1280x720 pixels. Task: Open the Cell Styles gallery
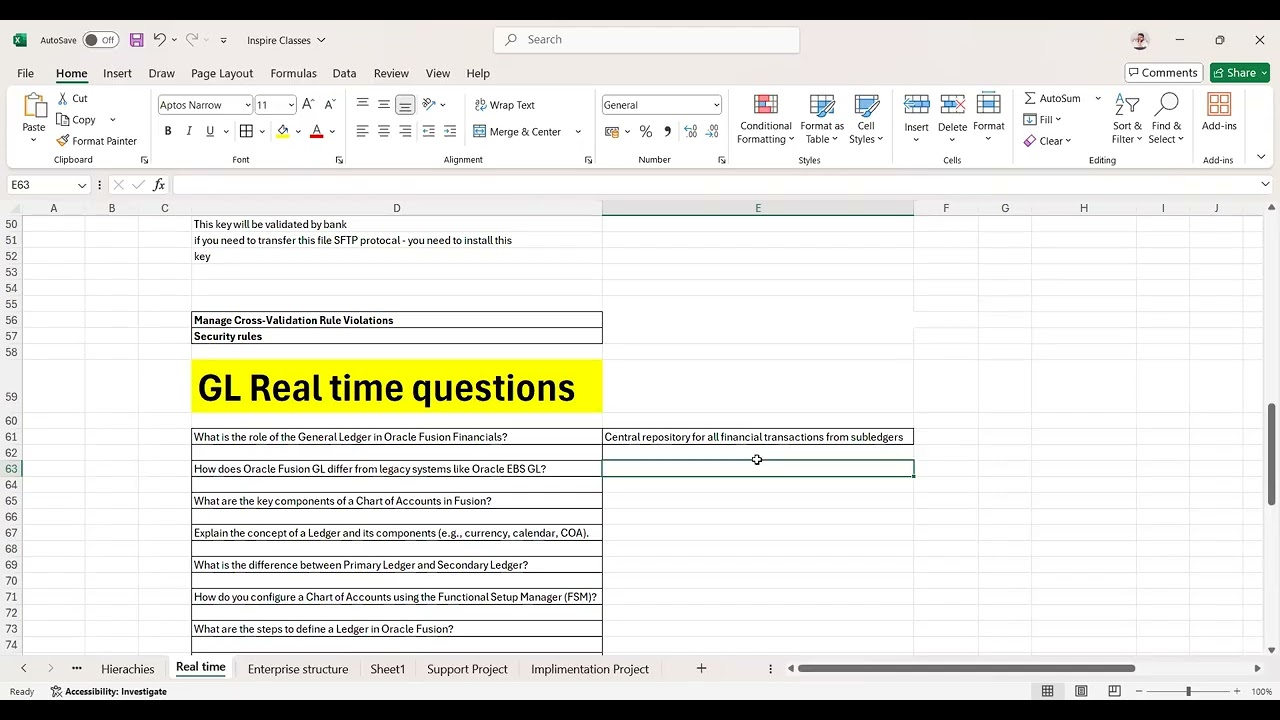[x=866, y=119]
